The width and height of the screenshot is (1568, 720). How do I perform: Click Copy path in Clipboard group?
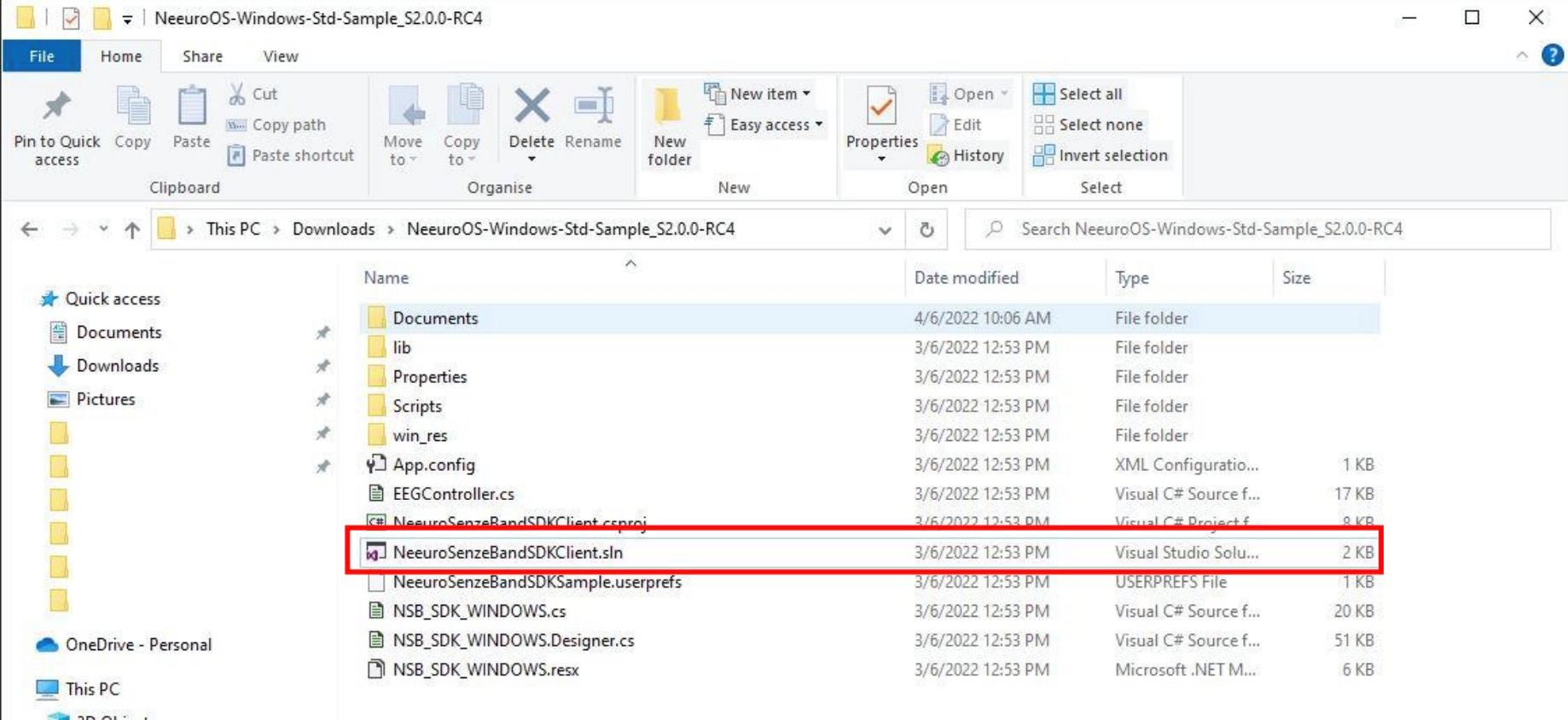pos(276,125)
